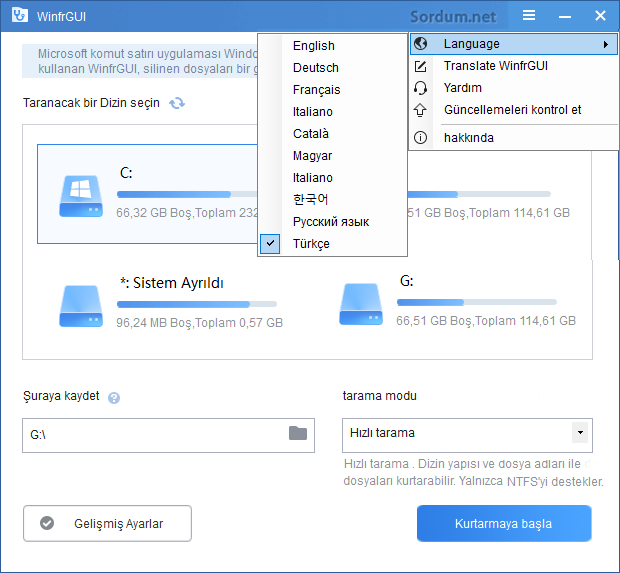Image resolution: width=620 pixels, height=573 pixels.
Task: Expand the Language submenu arrow
Action: [x=606, y=44]
